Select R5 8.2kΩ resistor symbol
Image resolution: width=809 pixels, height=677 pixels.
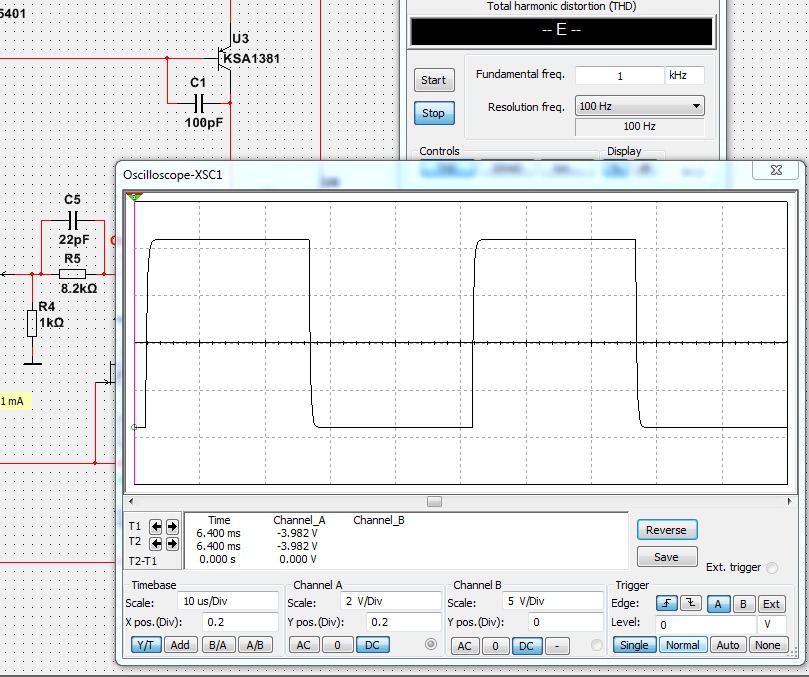click(72, 274)
